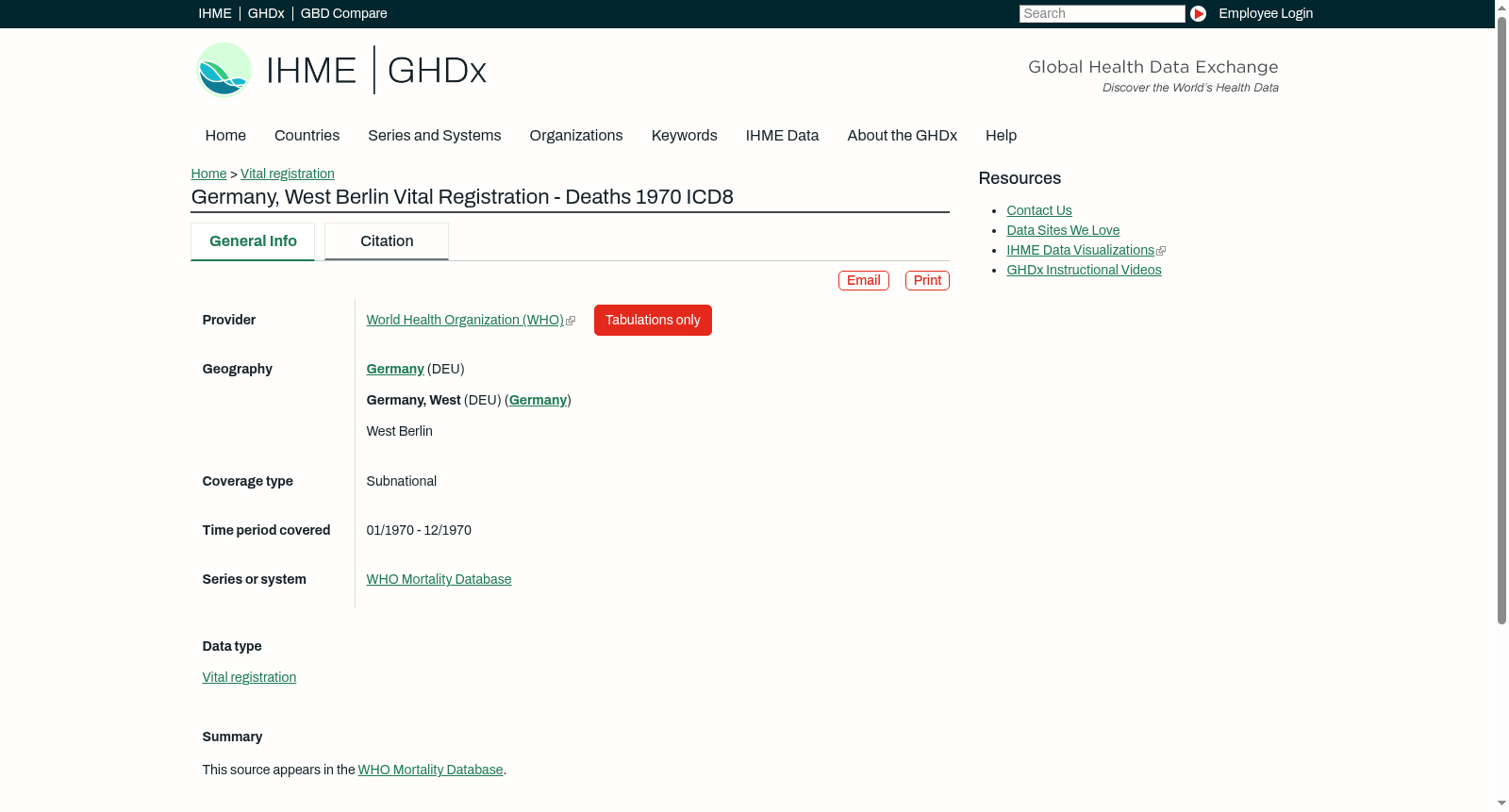This screenshot has width=1509, height=812.
Task: Open WHO Mortality Database series link
Action: click(439, 580)
